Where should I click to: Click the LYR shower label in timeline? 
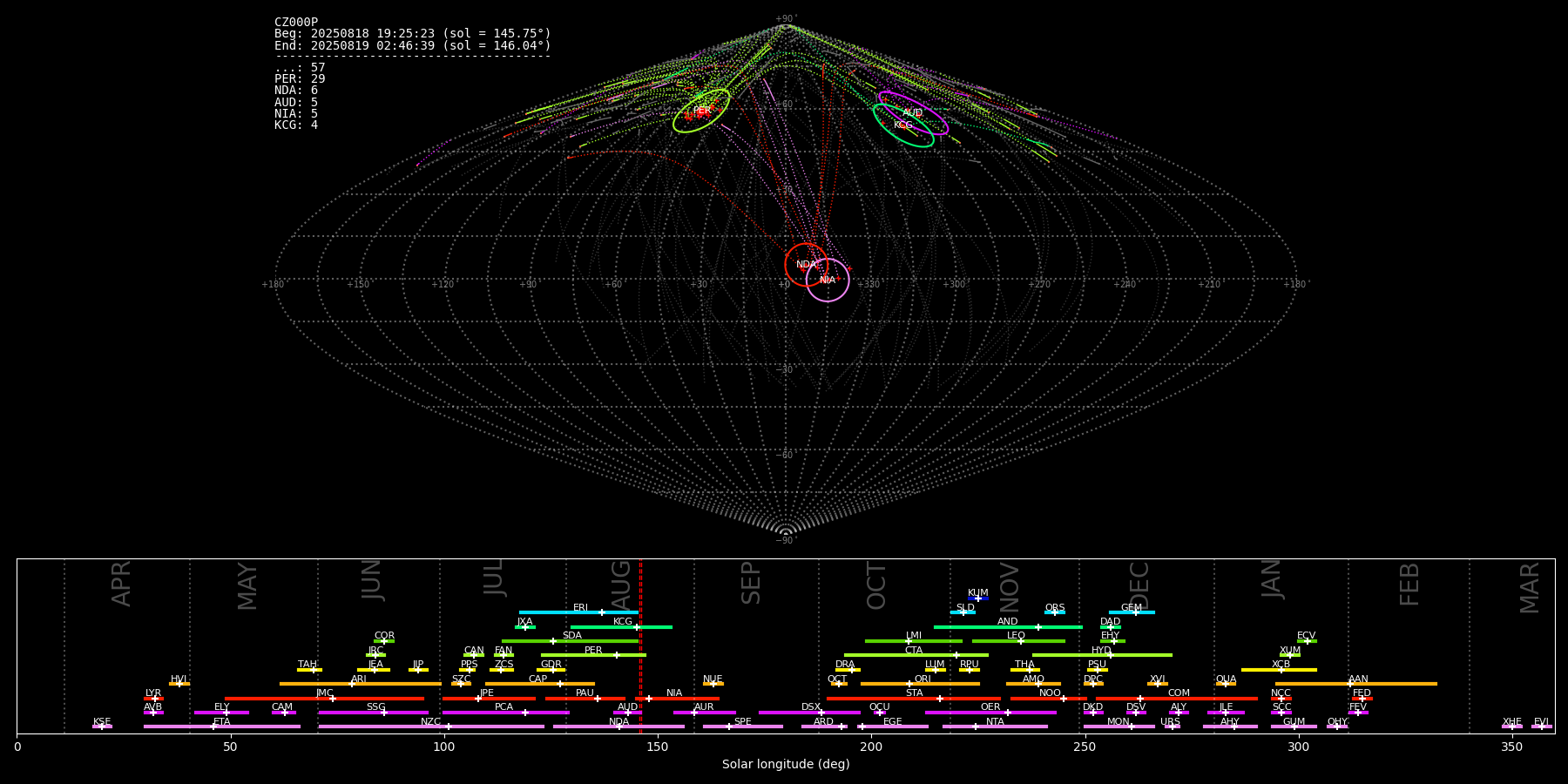(x=153, y=693)
